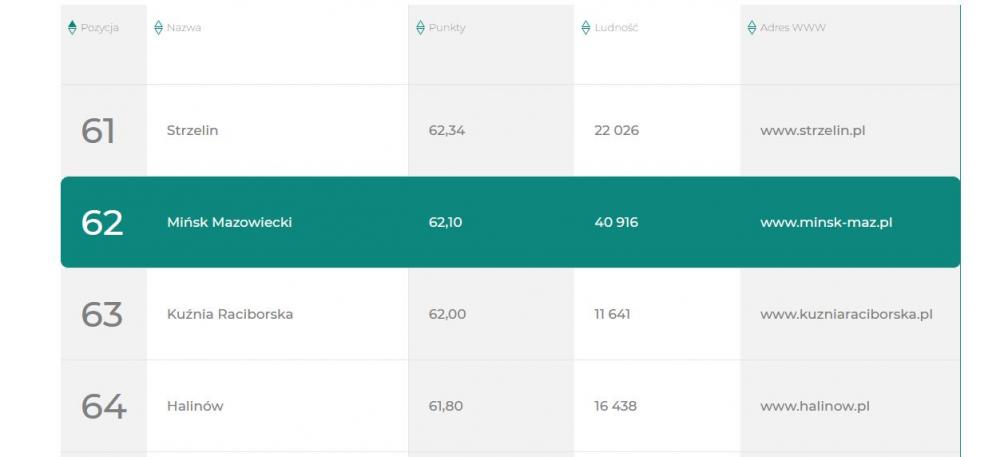1000x457 pixels.
Task: Select Kuźnia Raciborska row name
Action: 230,314
